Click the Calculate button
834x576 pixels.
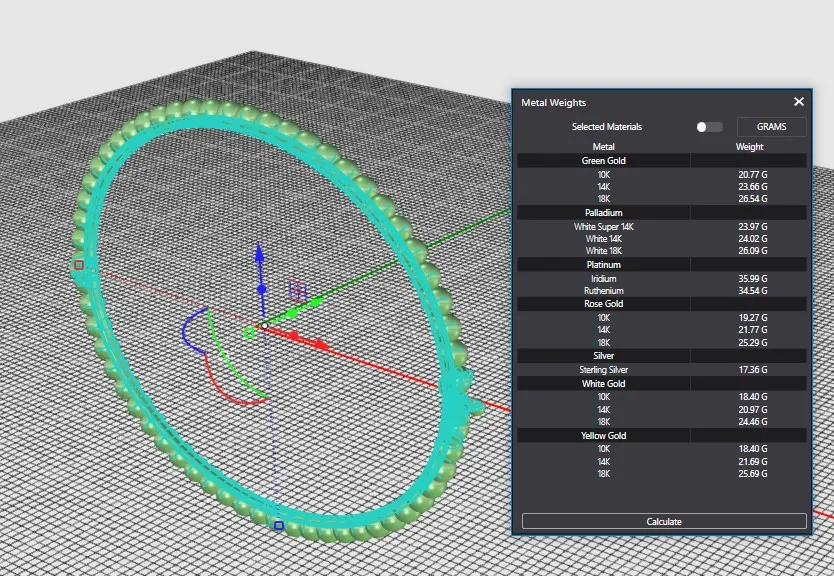[x=664, y=521]
